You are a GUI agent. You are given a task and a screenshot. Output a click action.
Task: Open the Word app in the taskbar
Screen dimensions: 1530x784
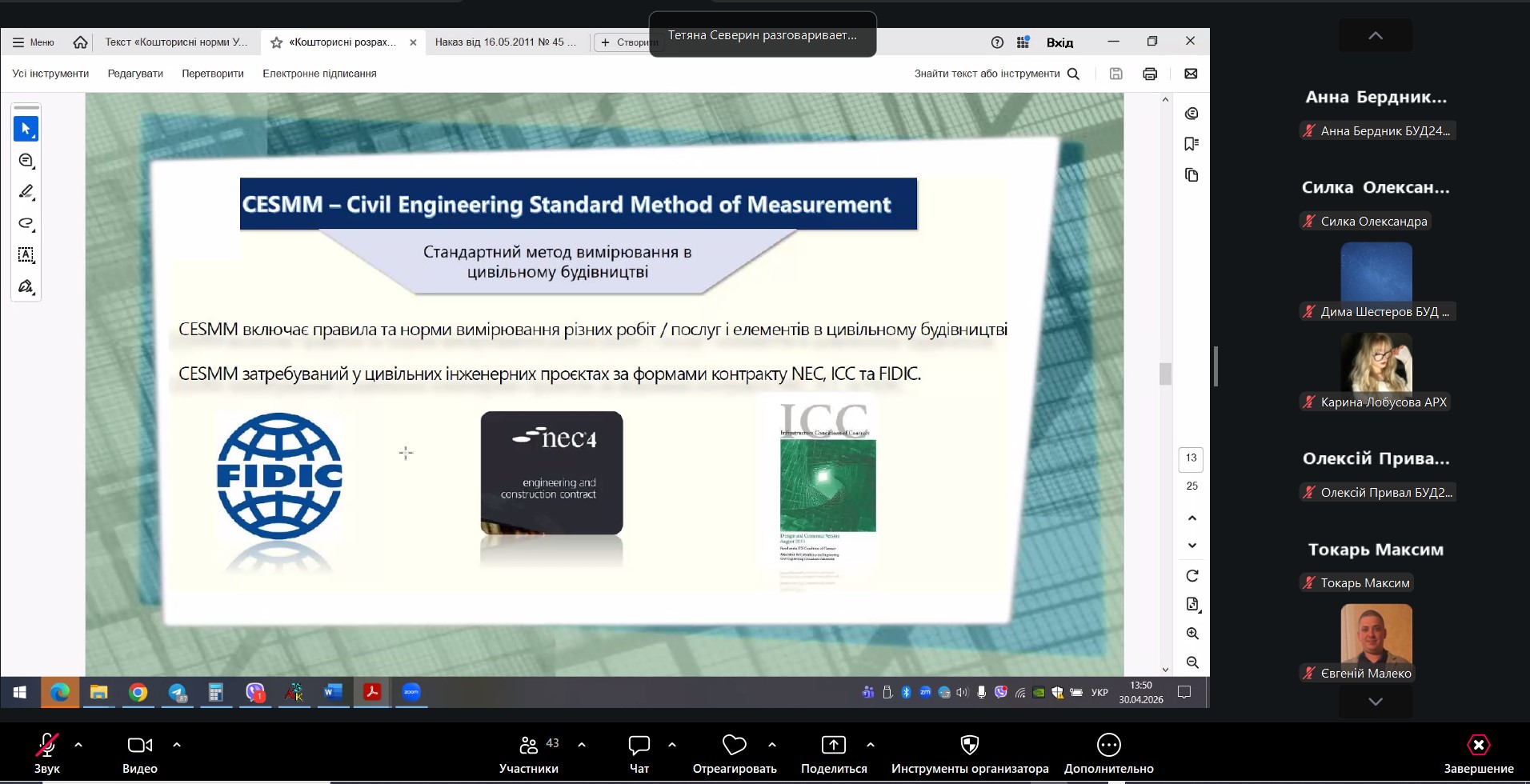333,693
